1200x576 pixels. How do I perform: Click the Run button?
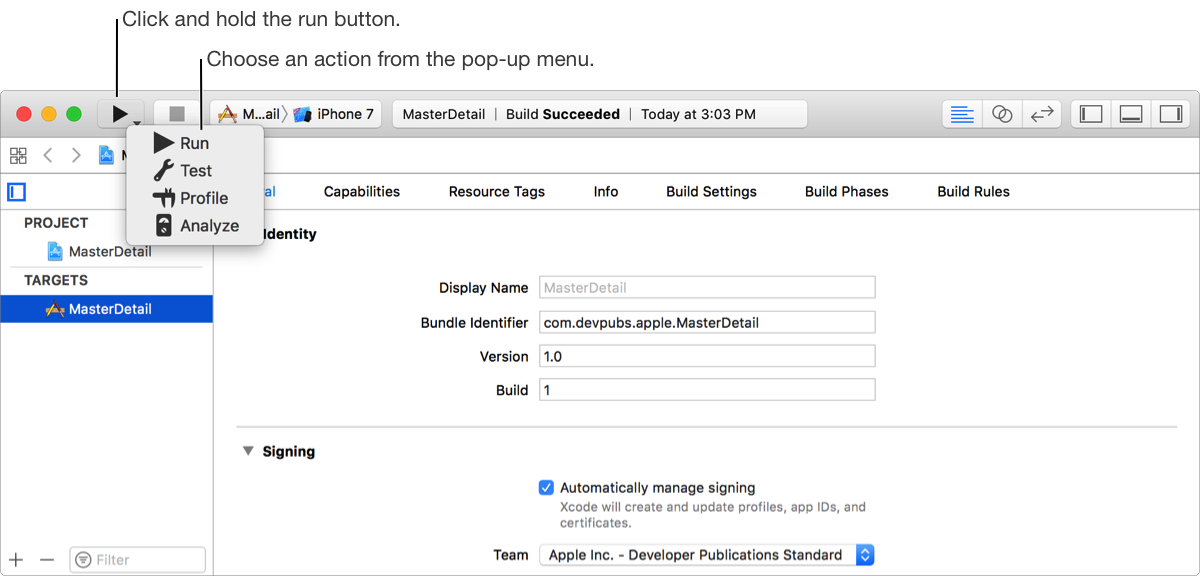[119, 113]
